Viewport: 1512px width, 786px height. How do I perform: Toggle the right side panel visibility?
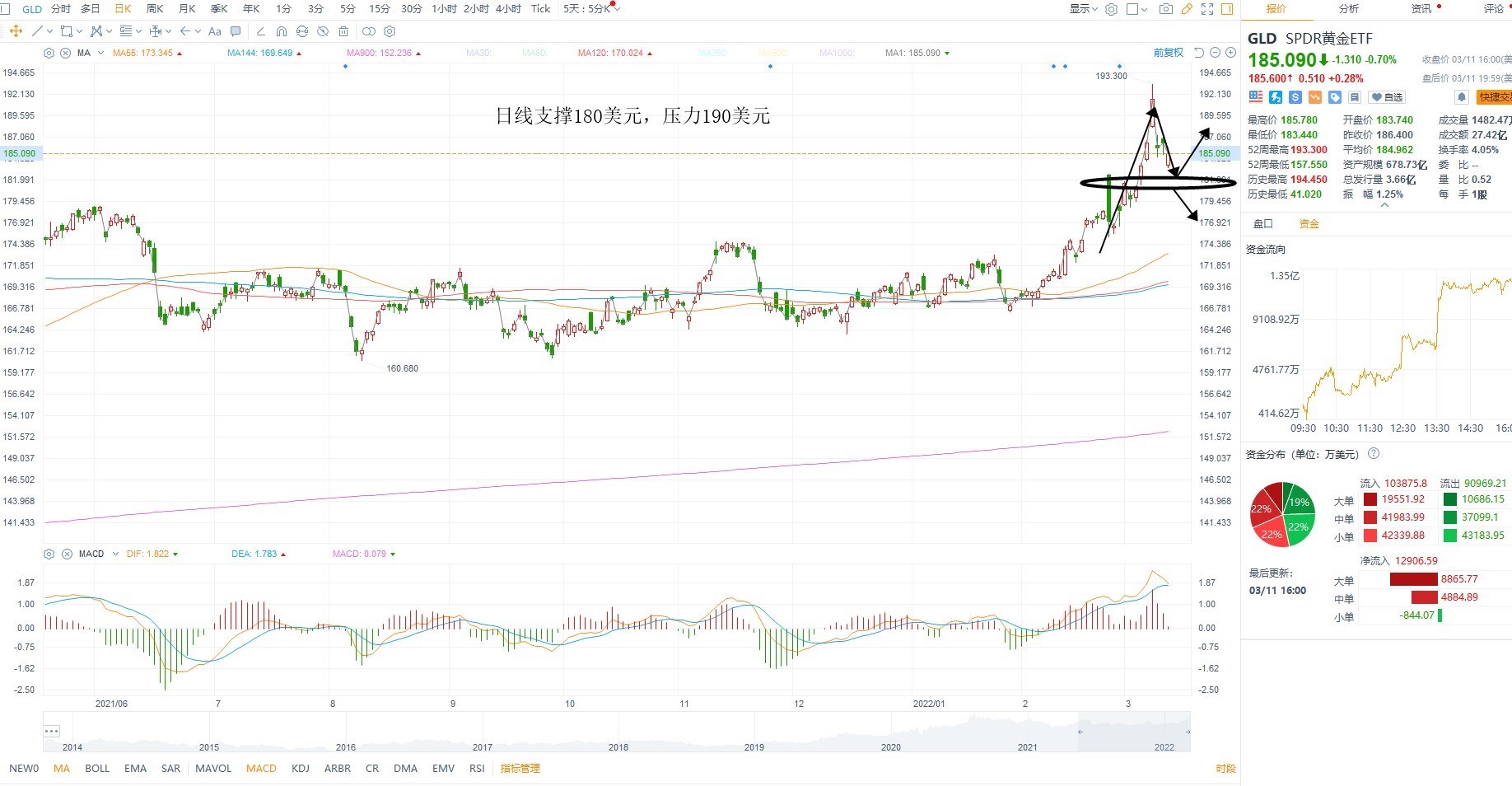[1227, 9]
